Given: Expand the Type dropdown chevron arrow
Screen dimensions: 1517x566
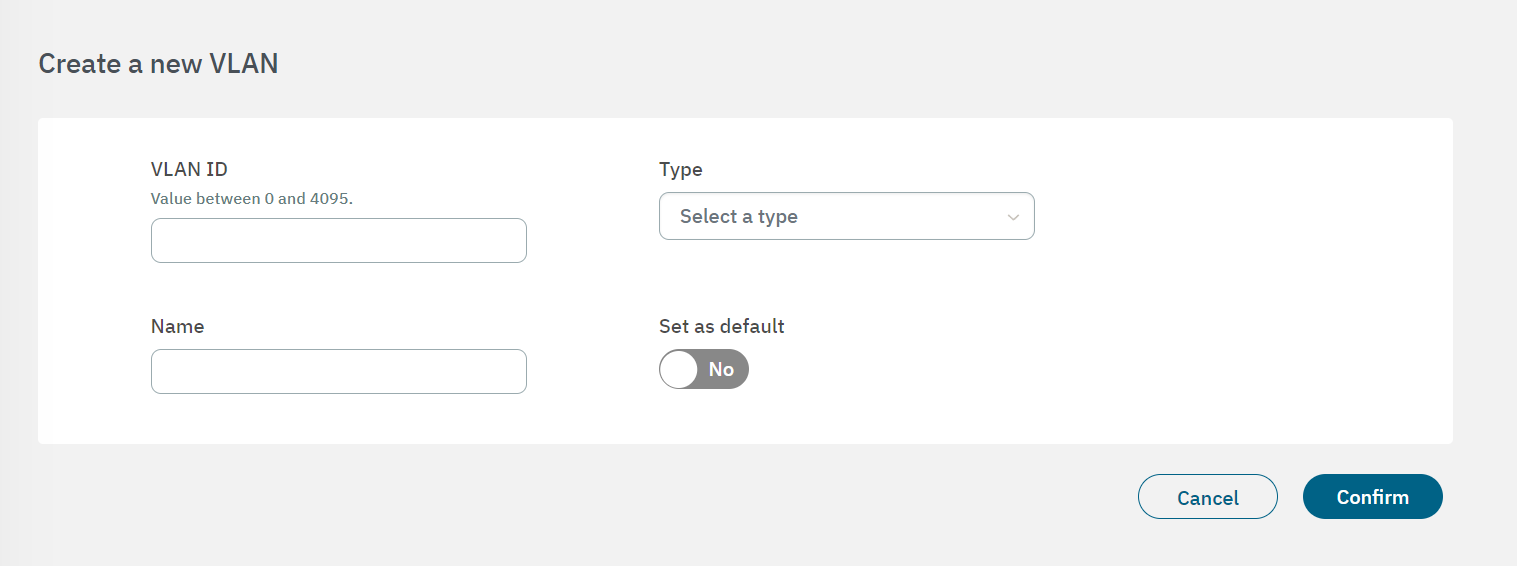Looking at the screenshot, I should [1013, 217].
